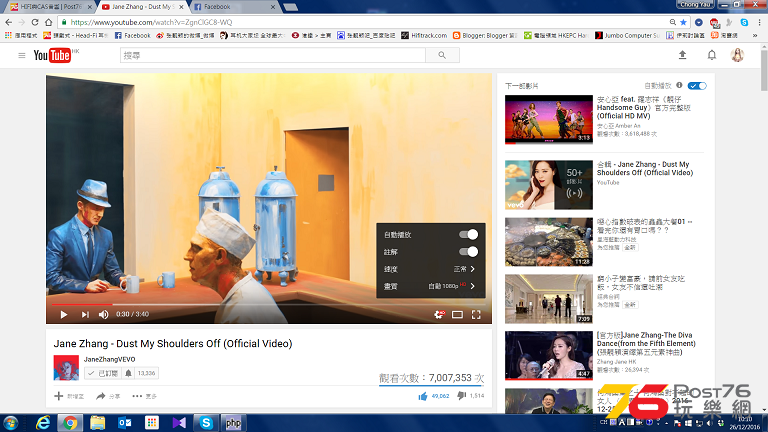This screenshot has height=432, width=768.
Task: Open the Facebook bookmark
Action: [132, 35]
